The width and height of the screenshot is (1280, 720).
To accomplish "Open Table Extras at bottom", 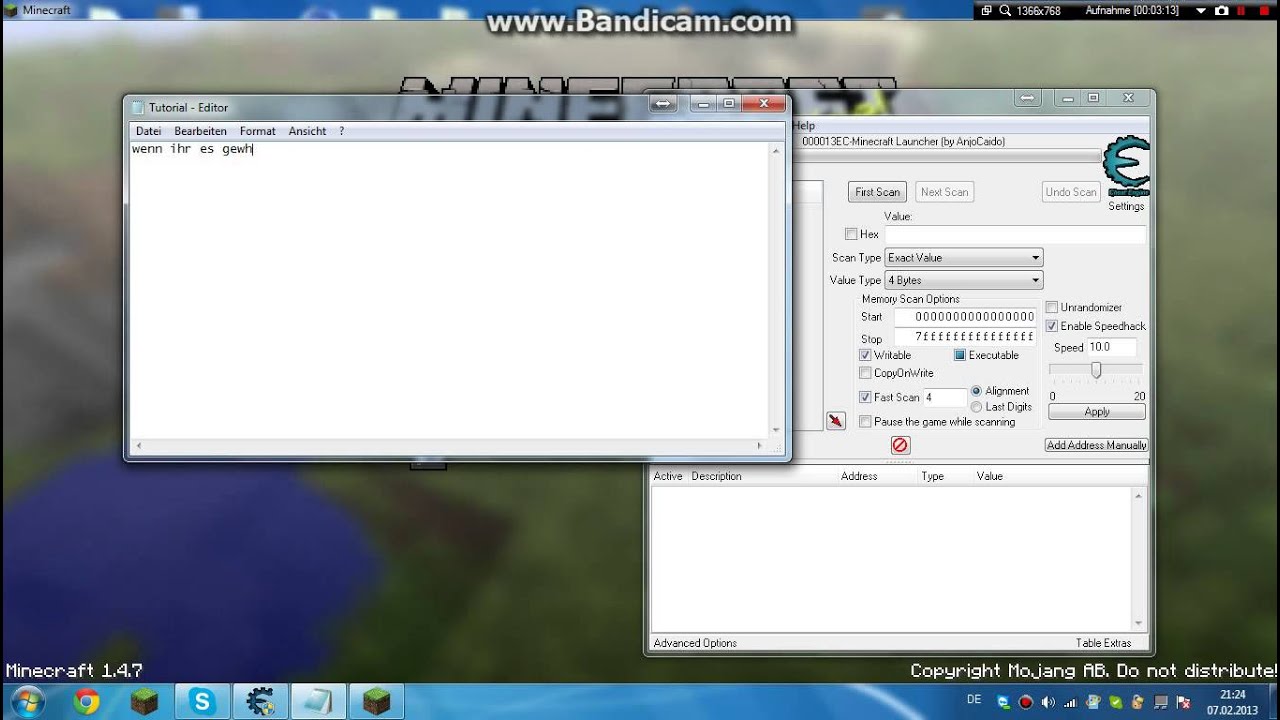I will [x=1103, y=643].
